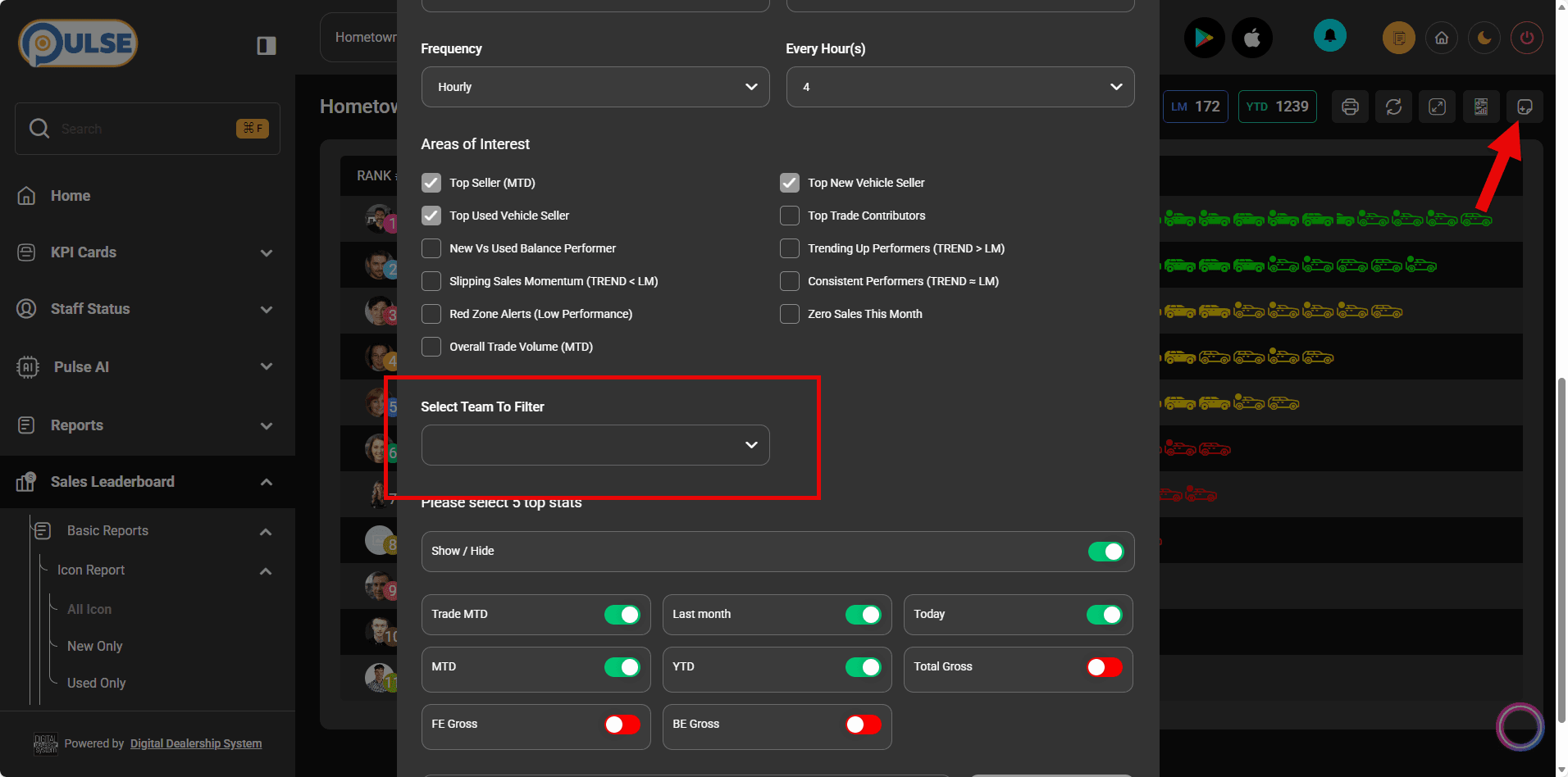The width and height of the screenshot is (1568, 777).
Task: Open the Select Team To Filter dropdown
Action: pyautogui.click(x=595, y=444)
